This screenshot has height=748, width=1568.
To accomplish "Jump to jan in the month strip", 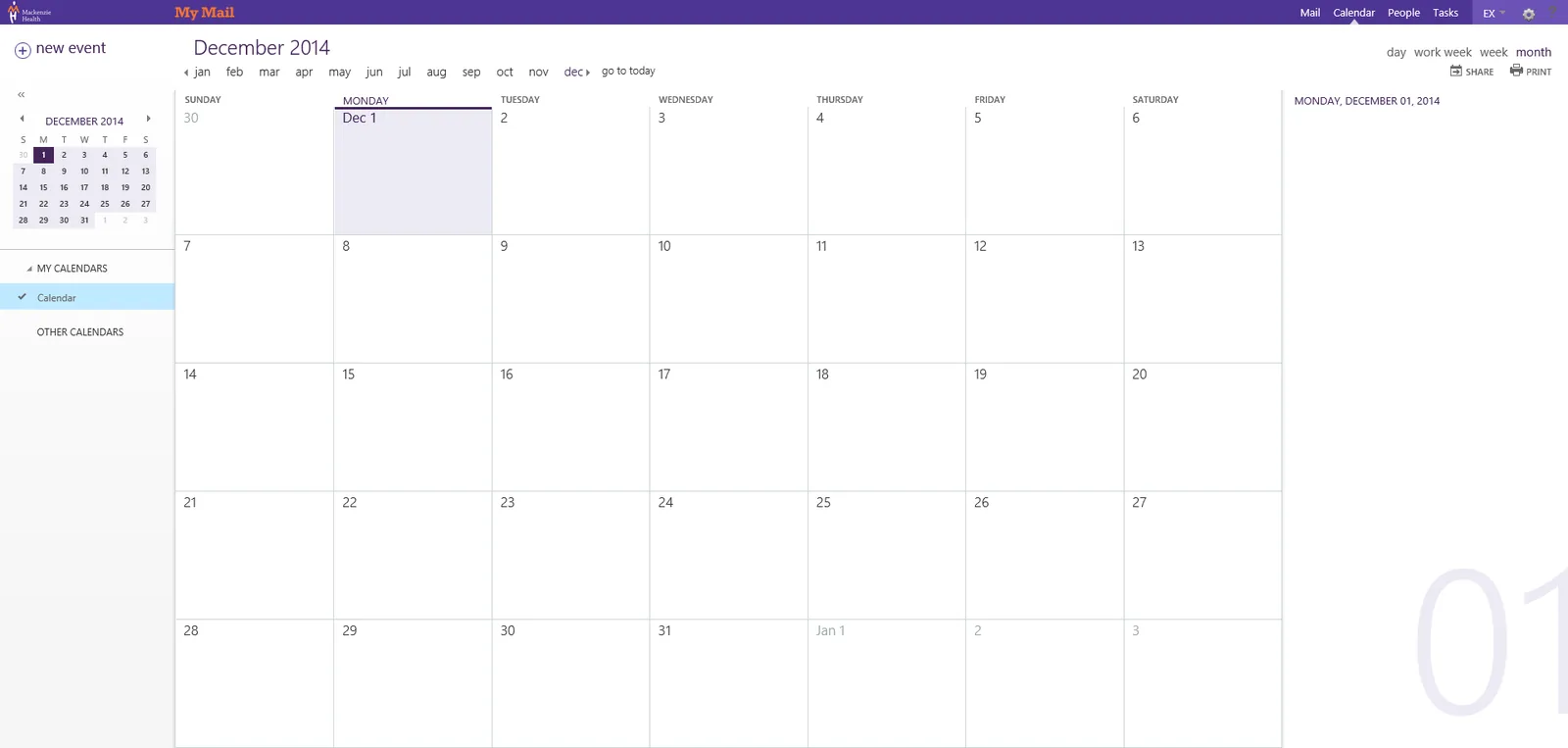I will point(202,73).
